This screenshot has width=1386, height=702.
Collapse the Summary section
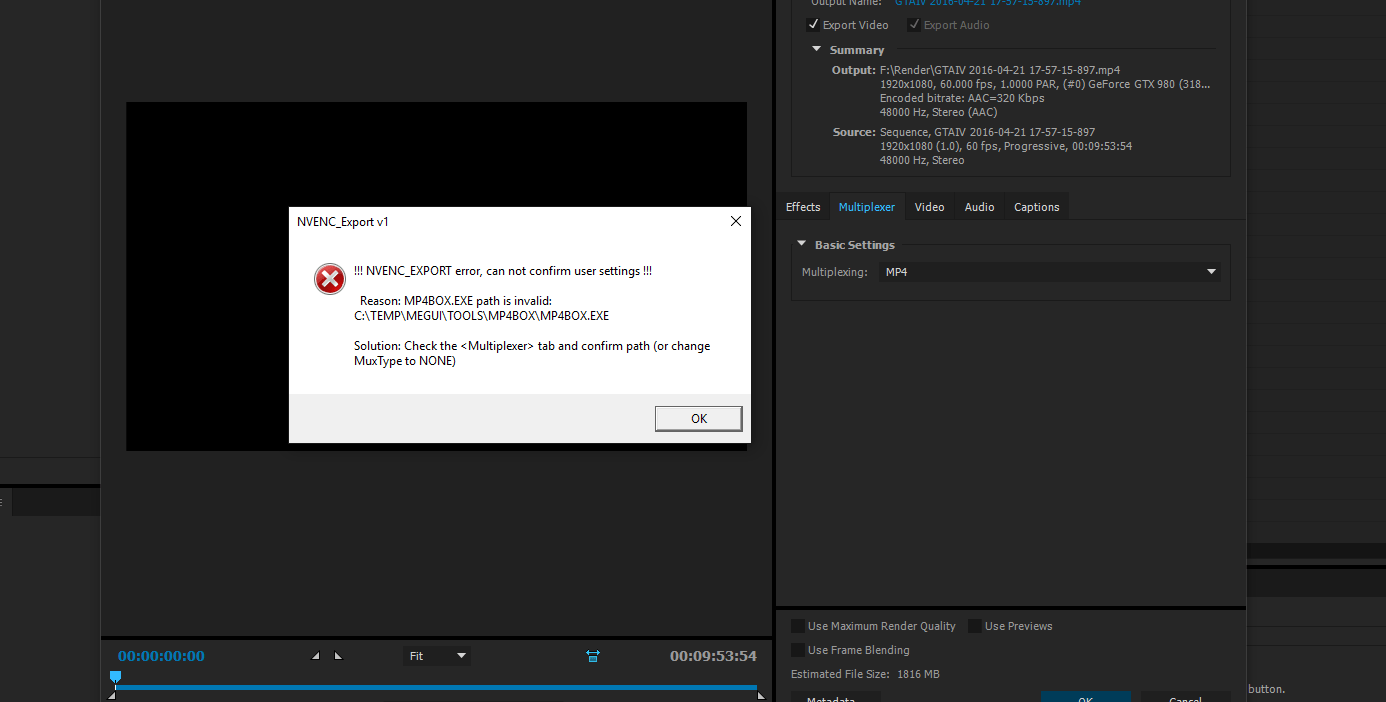coord(816,49)
